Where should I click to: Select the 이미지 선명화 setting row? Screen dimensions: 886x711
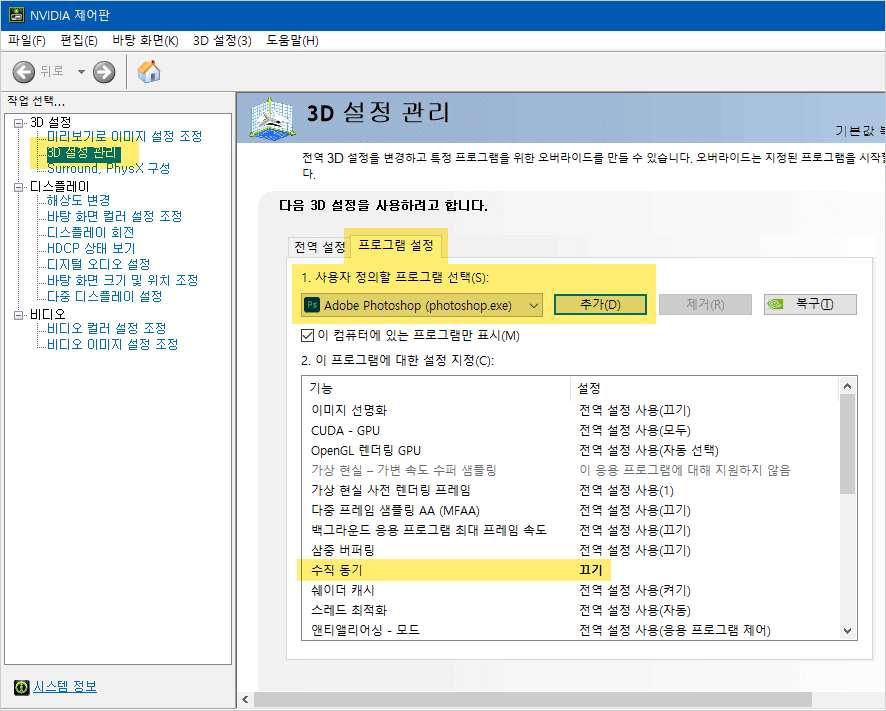pyautogui.click(x=571, y=410)
